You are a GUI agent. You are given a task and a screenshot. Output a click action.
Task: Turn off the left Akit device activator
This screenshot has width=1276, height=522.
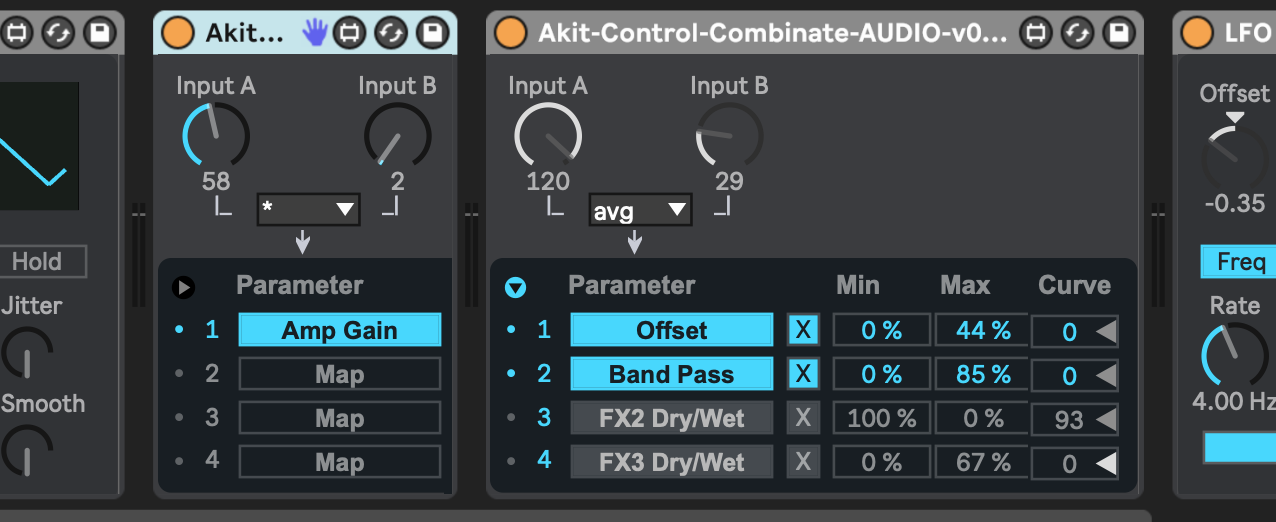[178, 33]
